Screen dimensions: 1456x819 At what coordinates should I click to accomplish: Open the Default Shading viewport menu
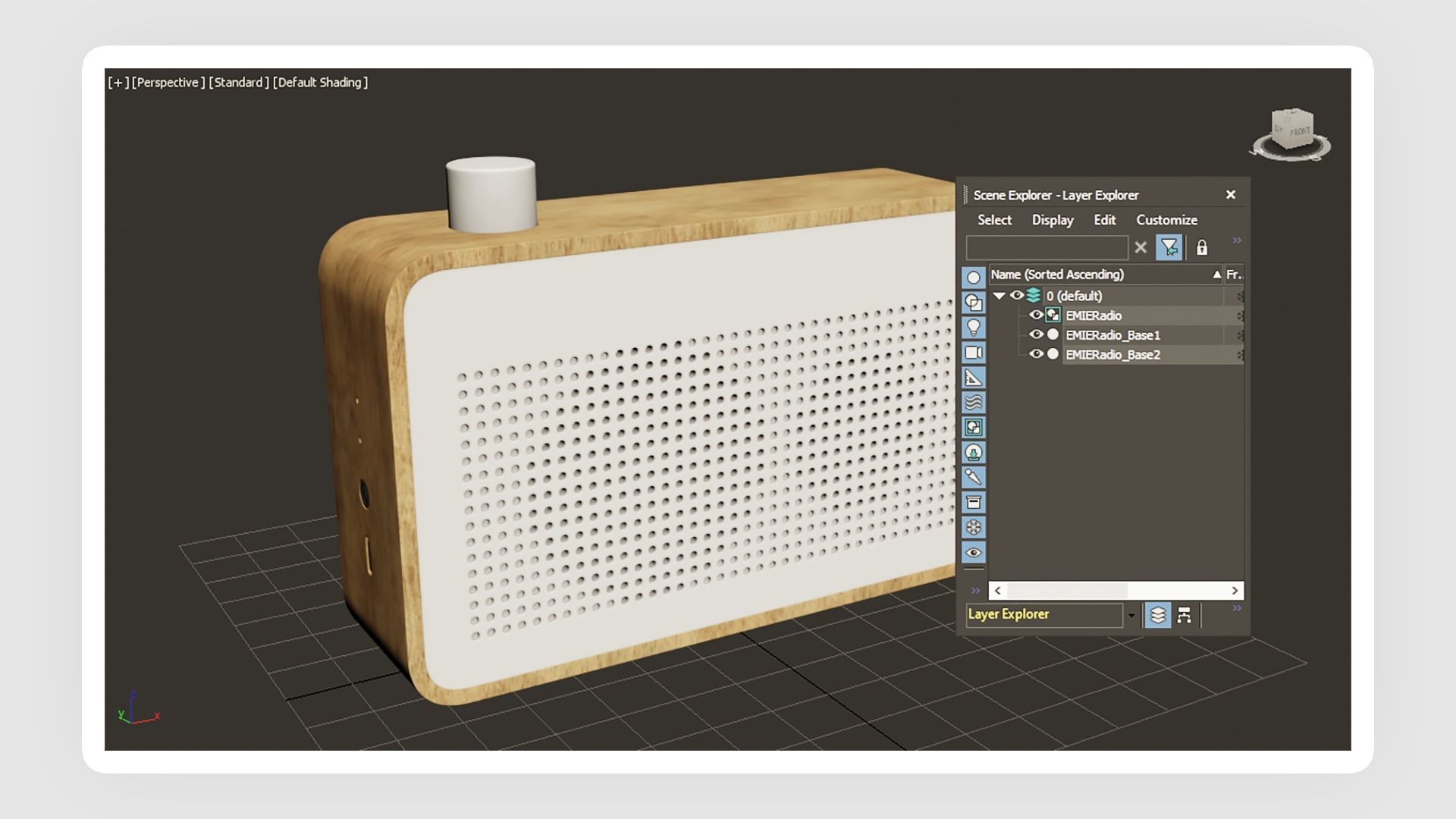[320, 83]
